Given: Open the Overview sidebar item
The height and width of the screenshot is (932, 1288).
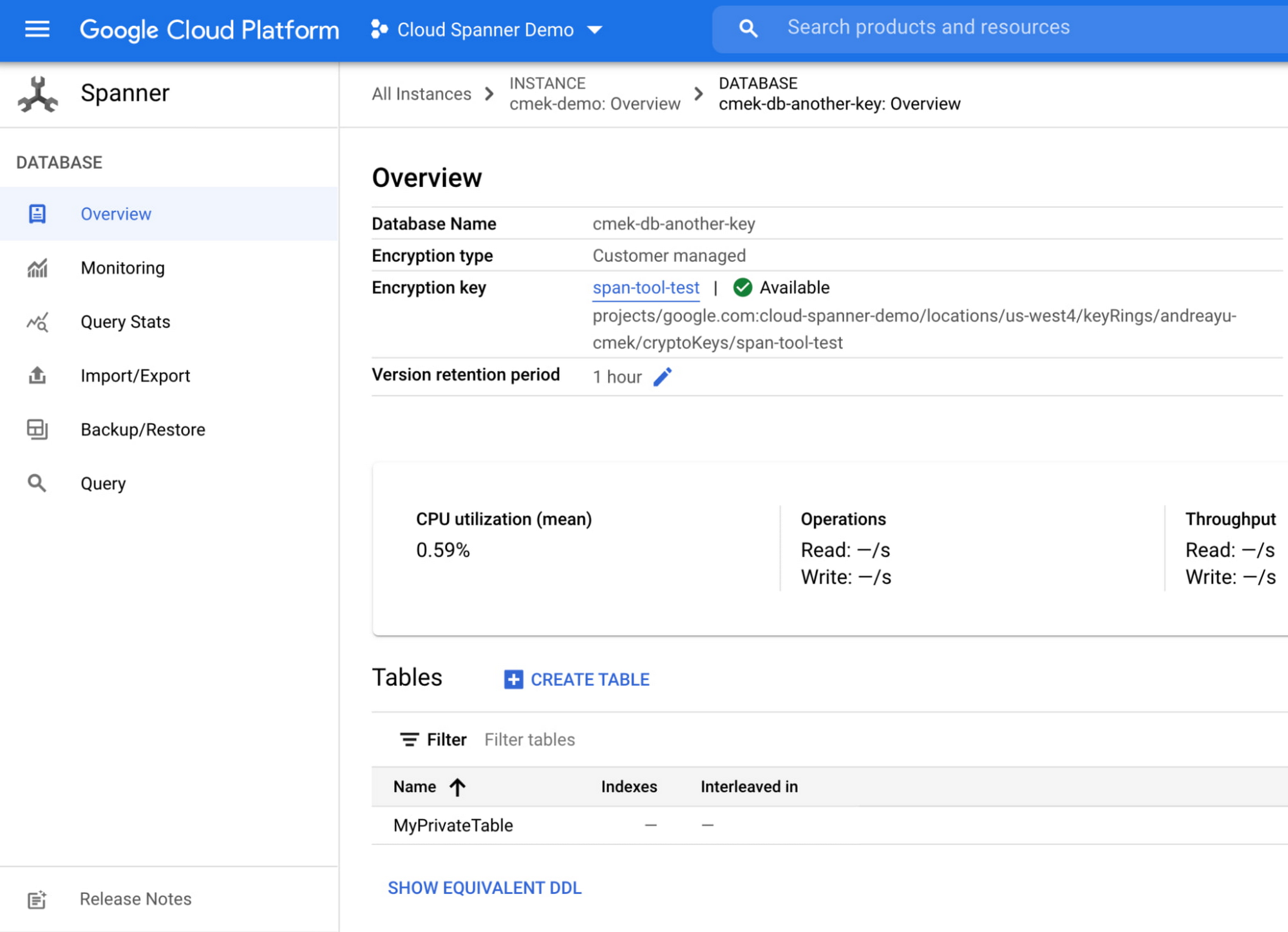Looking at the screenshot, I should click(169, 214).
